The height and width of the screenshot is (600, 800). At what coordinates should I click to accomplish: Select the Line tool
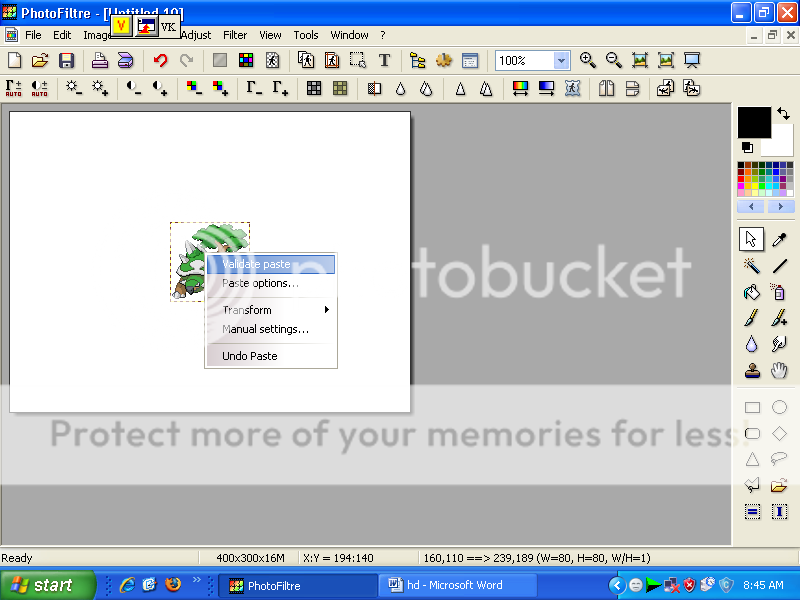779,266
